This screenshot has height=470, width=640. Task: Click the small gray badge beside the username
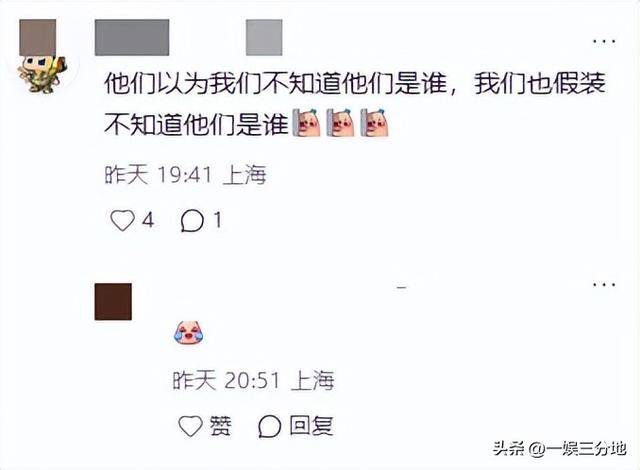coord(264,37)
